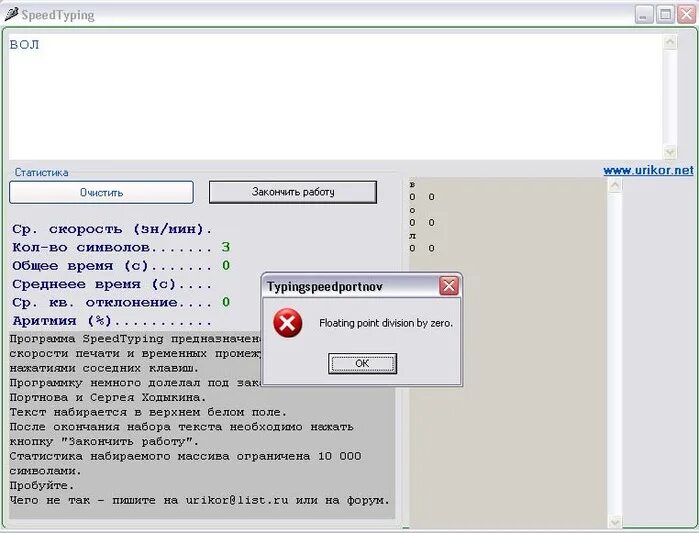Click the typing field scrollbar down arrow

[670, 152]
